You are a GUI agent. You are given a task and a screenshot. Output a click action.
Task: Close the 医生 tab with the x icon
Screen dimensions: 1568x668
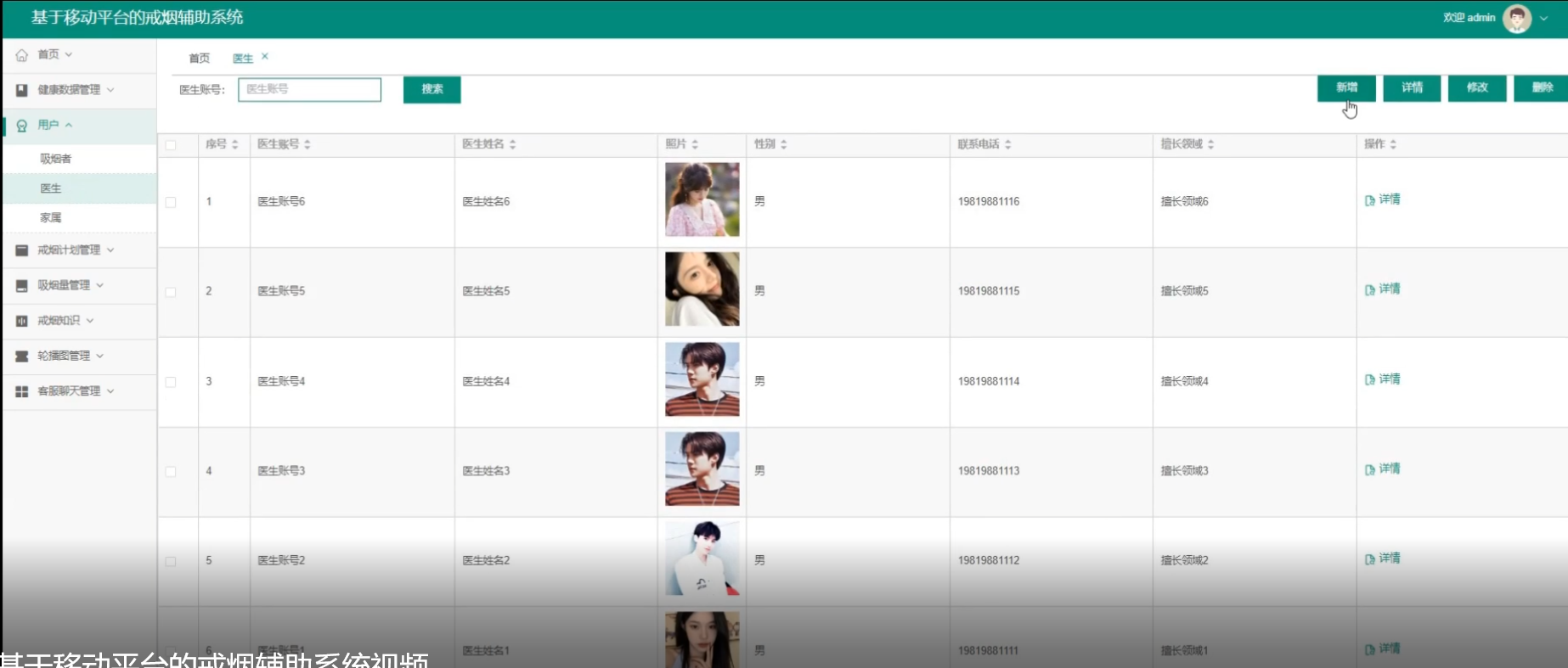265,56
